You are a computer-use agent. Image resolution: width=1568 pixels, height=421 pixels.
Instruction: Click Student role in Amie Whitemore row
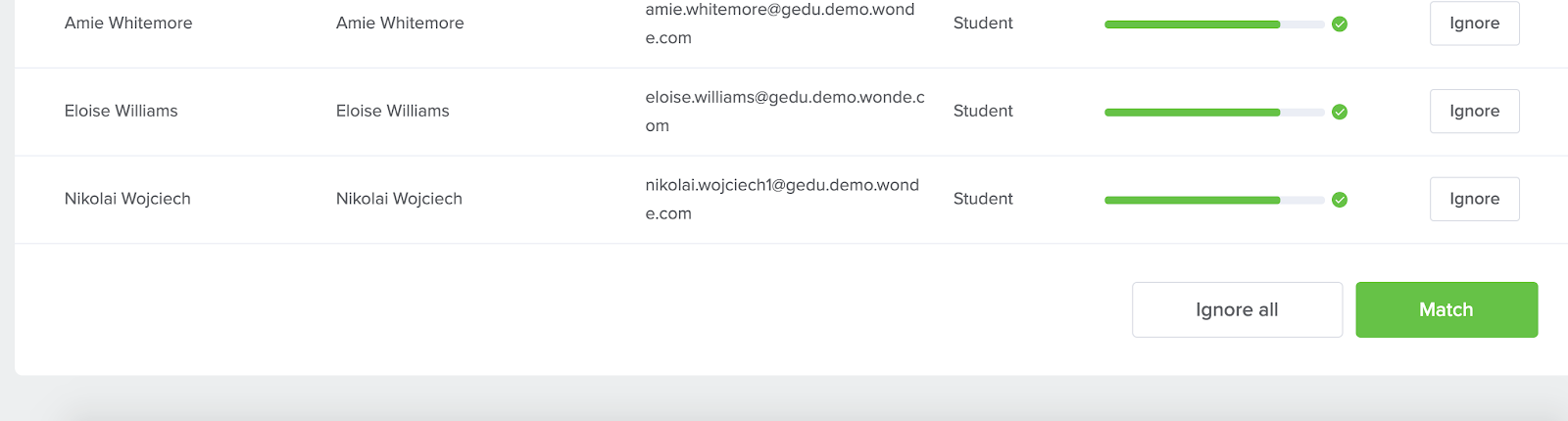coord(983,23)
